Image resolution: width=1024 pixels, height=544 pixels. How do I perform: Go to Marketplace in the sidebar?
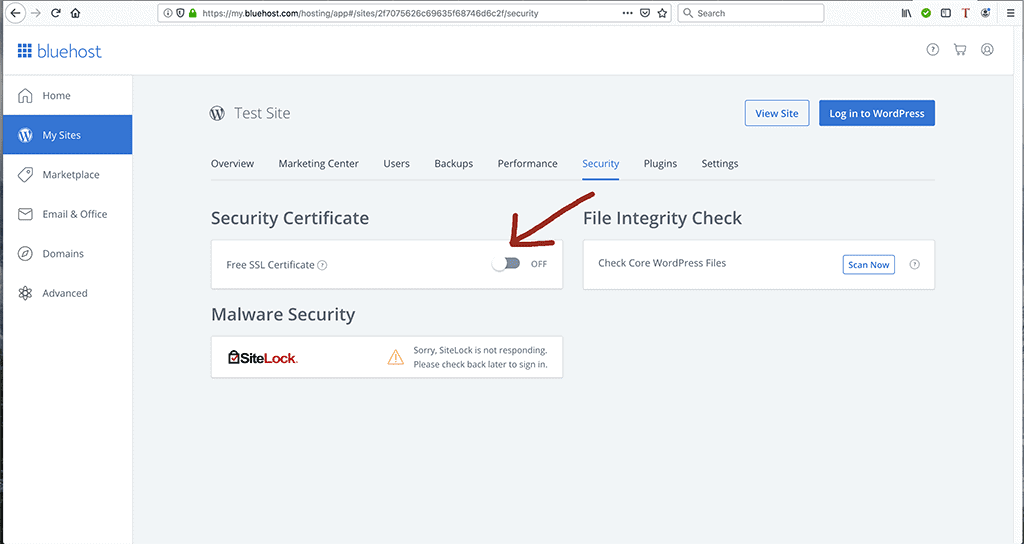click(x=70, y=175)
